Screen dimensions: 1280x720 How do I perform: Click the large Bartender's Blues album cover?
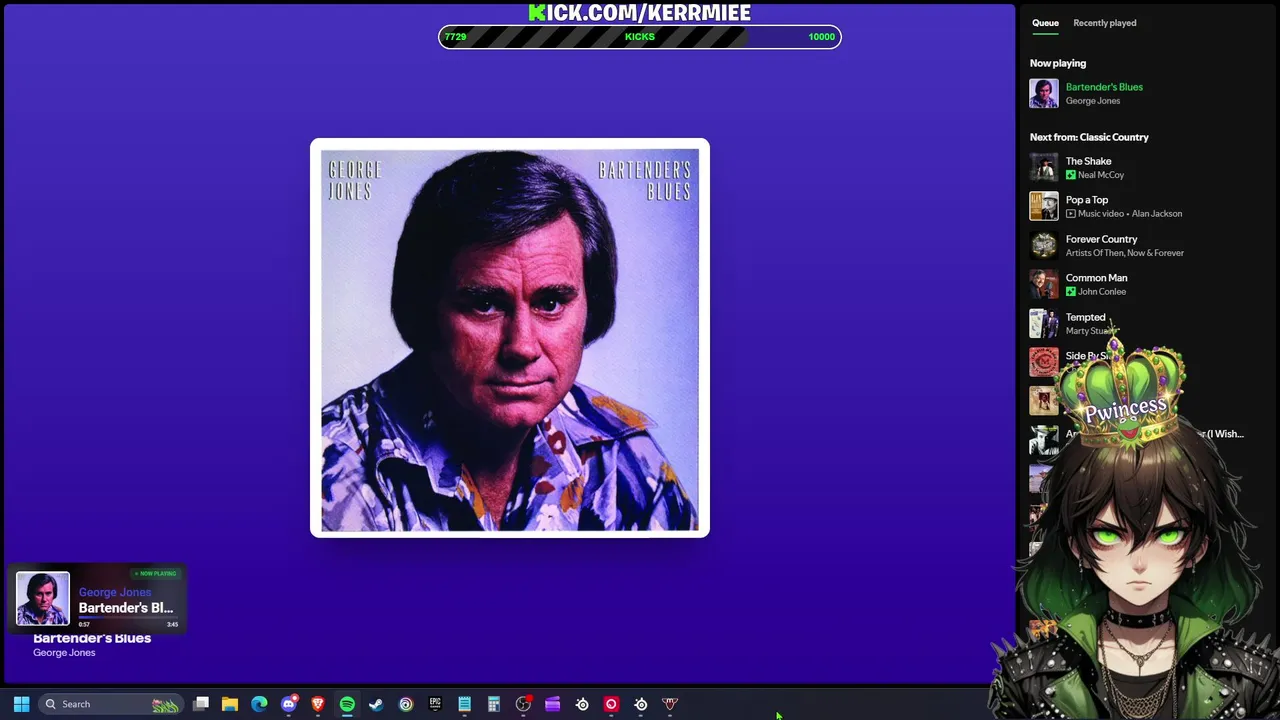pos(510,338)
